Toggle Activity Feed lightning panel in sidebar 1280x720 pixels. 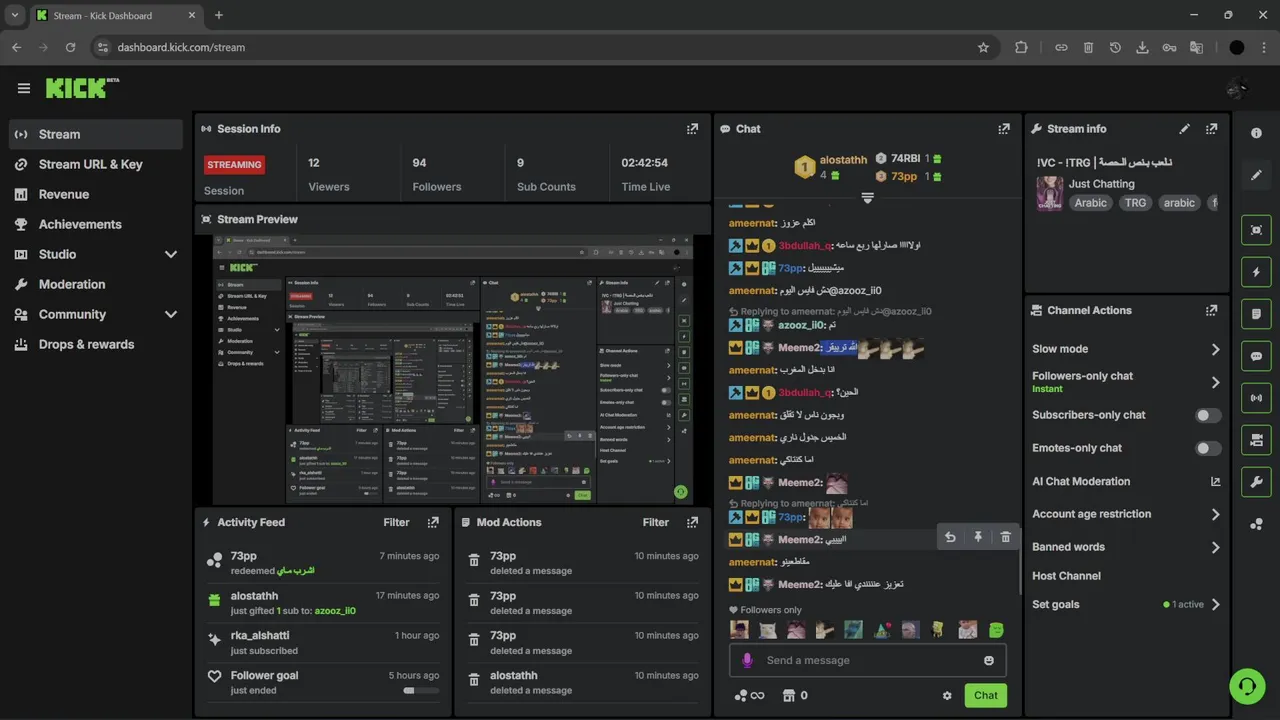pyautogui.click(x=1257, y=272)
